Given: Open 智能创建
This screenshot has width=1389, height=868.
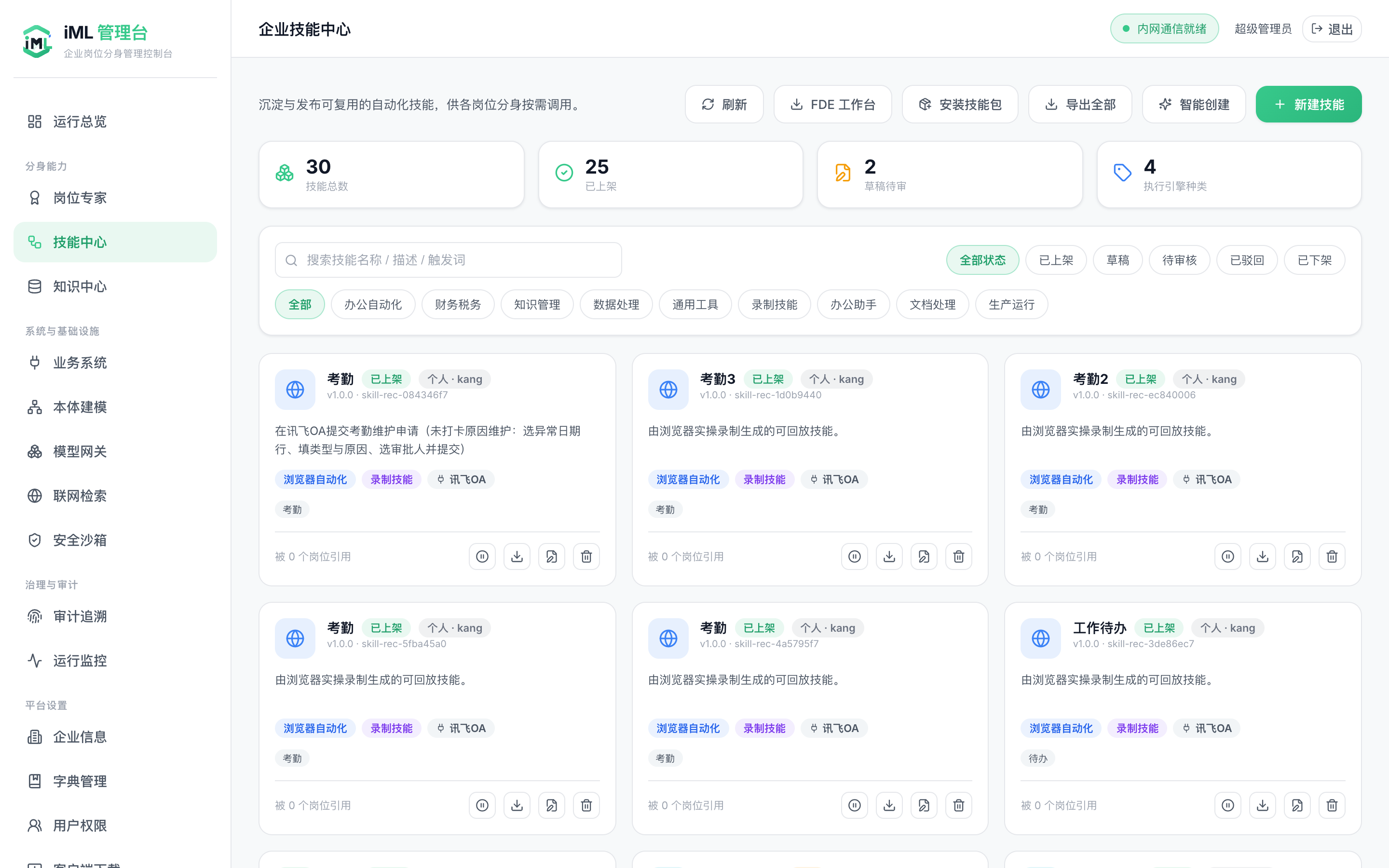Looking at the screenshot, I should (1194, 105).
